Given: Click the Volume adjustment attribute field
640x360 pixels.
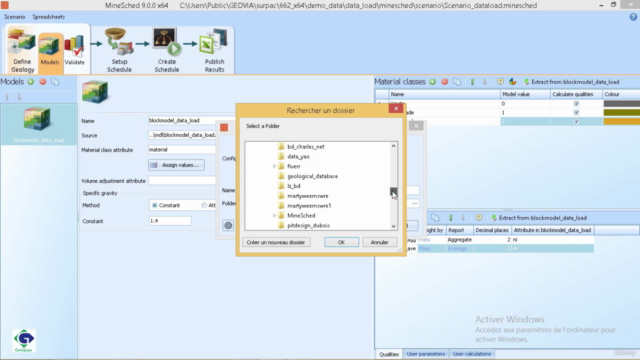Looking at the screenshot, I should tap(182, 181).
